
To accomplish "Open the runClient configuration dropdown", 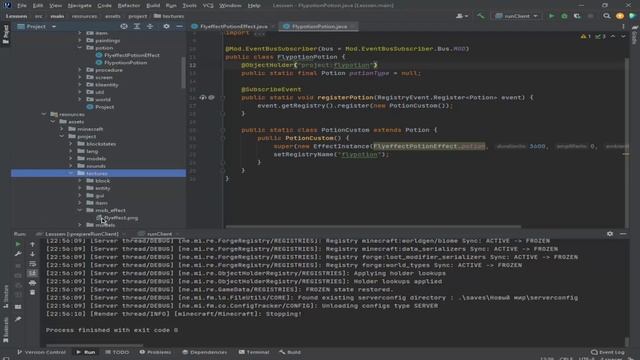I will point(516,16).
